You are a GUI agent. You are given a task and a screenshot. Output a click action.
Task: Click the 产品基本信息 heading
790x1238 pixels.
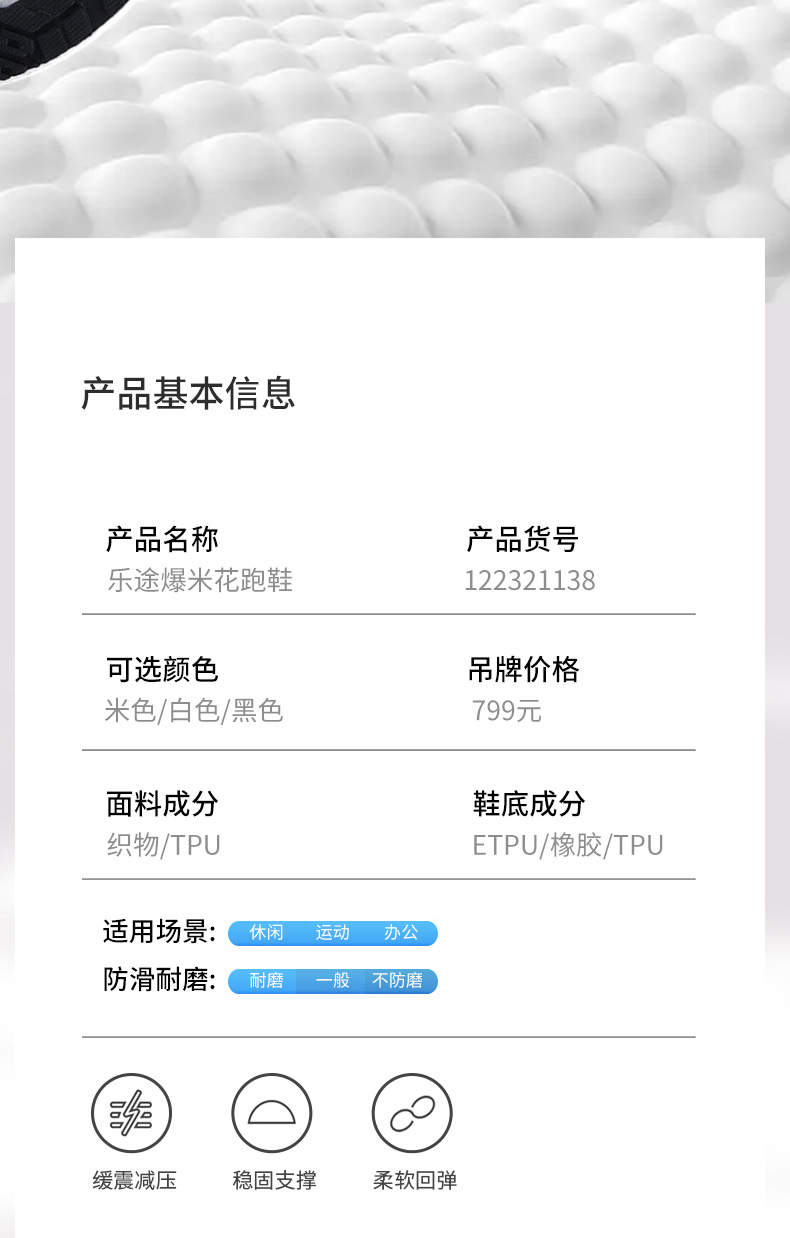click(188, 394)
